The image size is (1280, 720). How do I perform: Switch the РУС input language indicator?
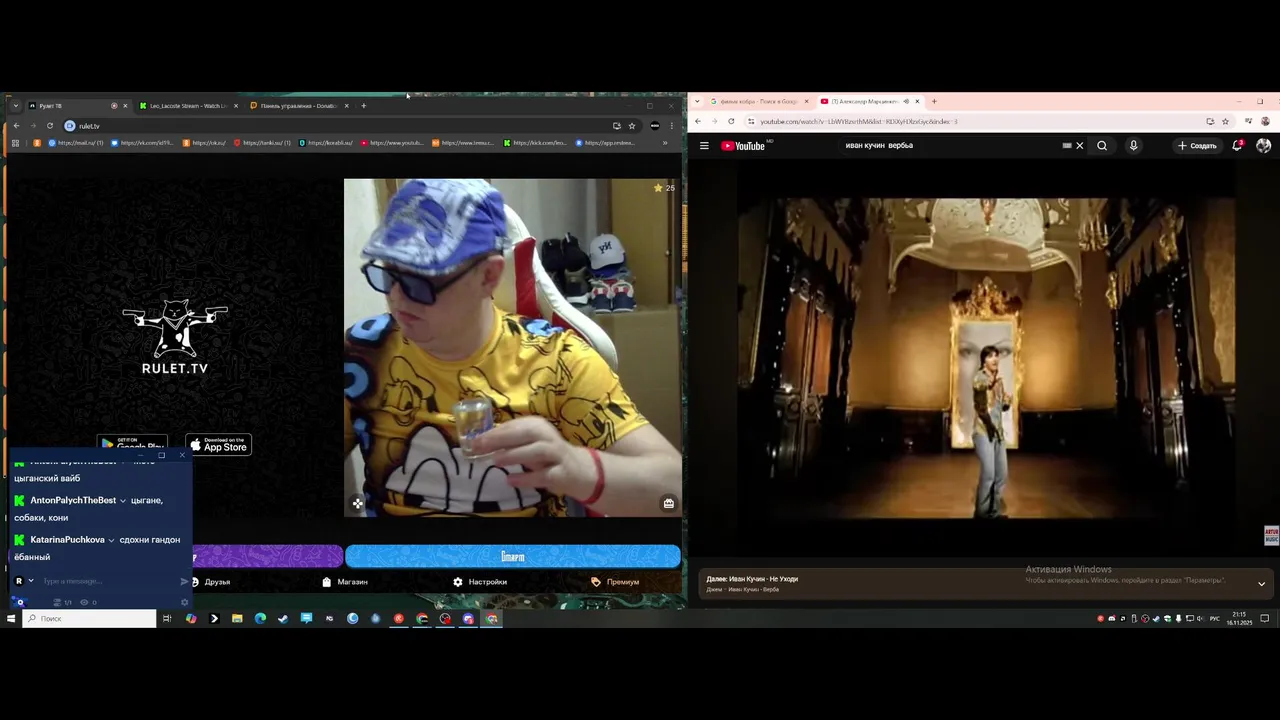click(1215, 618)
